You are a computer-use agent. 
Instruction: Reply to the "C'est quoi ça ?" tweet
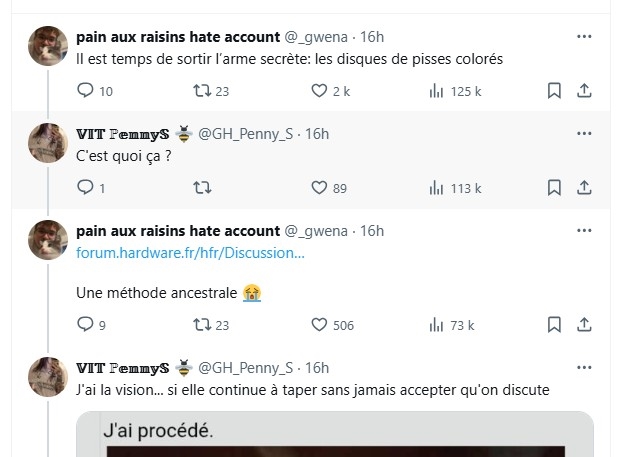[x=85, y=187]
